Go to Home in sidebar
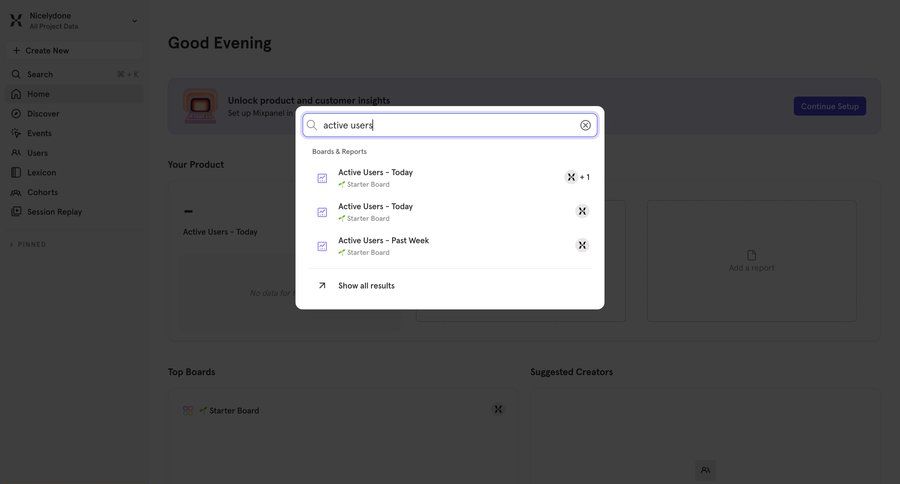The height and width of the screenshot is (484, 900). (38, 94)
